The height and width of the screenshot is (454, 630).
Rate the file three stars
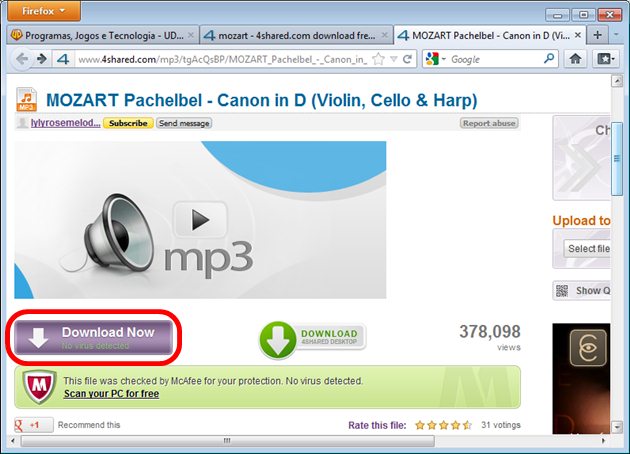tap(444, 425)
